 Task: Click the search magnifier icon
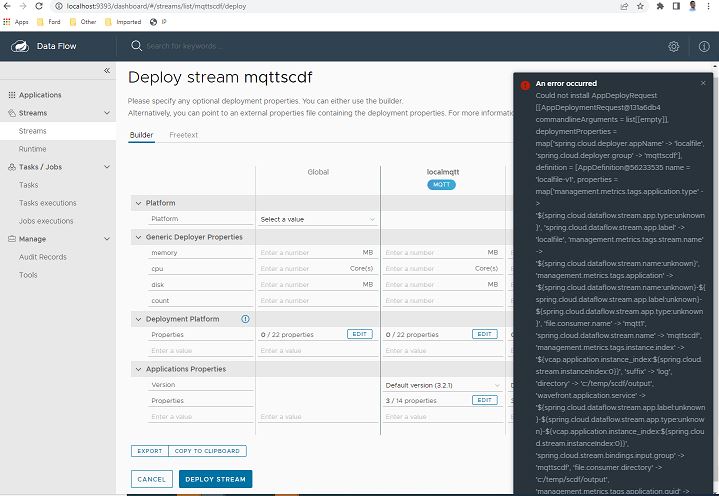coord(136,46)
